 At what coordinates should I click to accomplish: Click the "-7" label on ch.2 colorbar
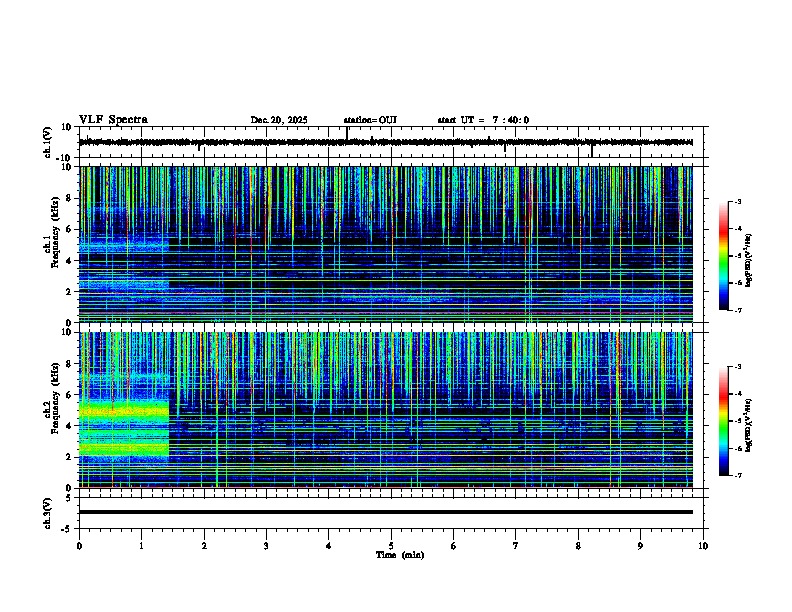click(x=737, y=476)
